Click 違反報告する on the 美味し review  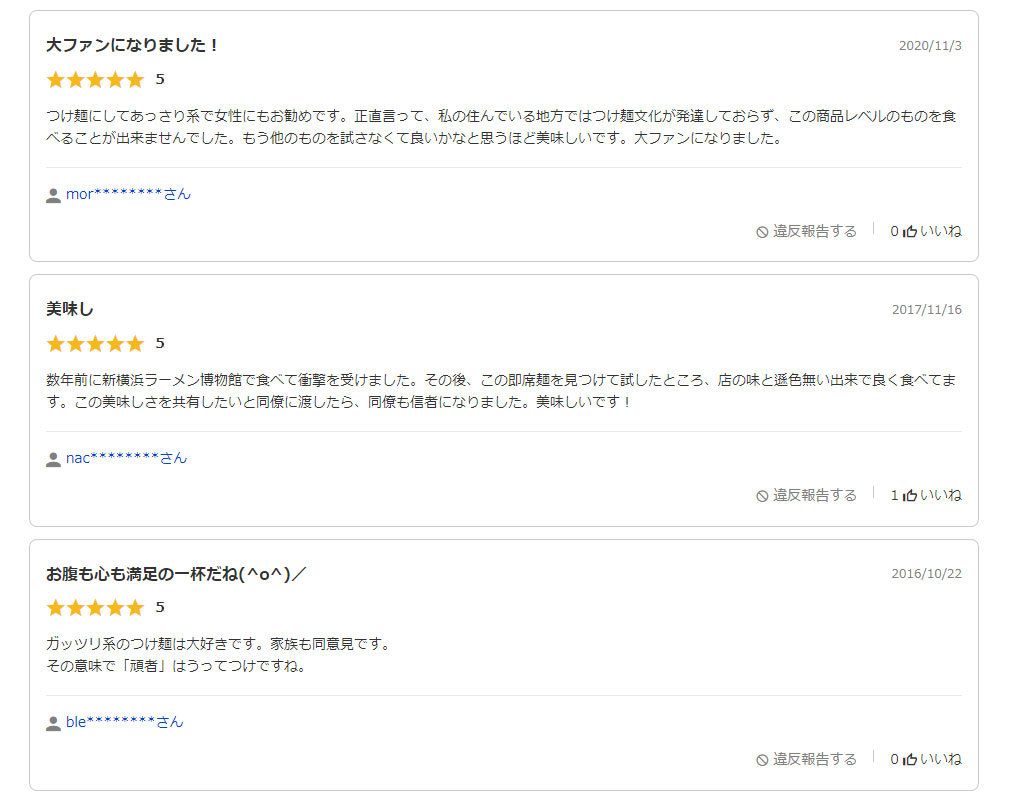814,495
